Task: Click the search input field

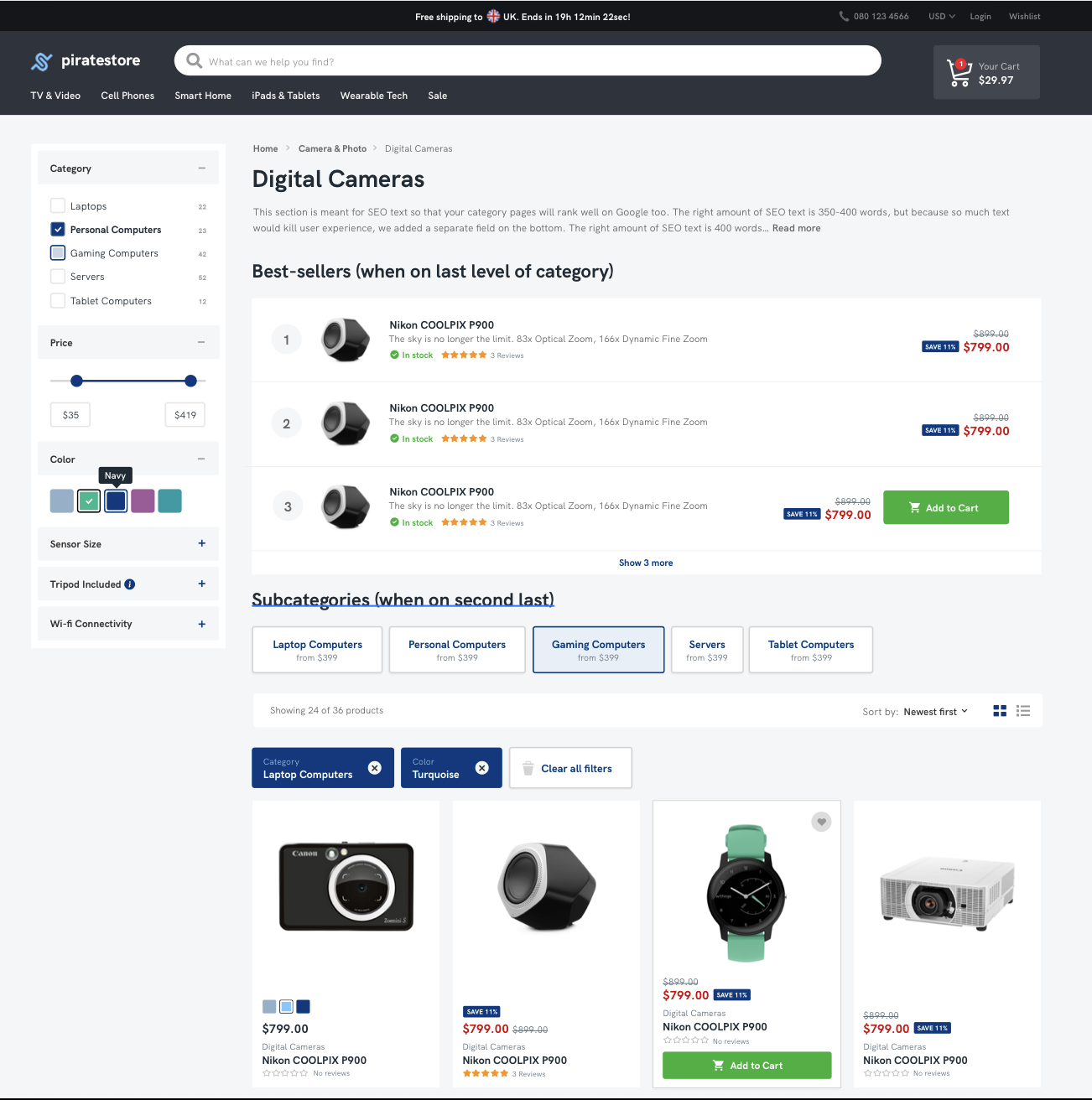Action: tap(528, 61)
